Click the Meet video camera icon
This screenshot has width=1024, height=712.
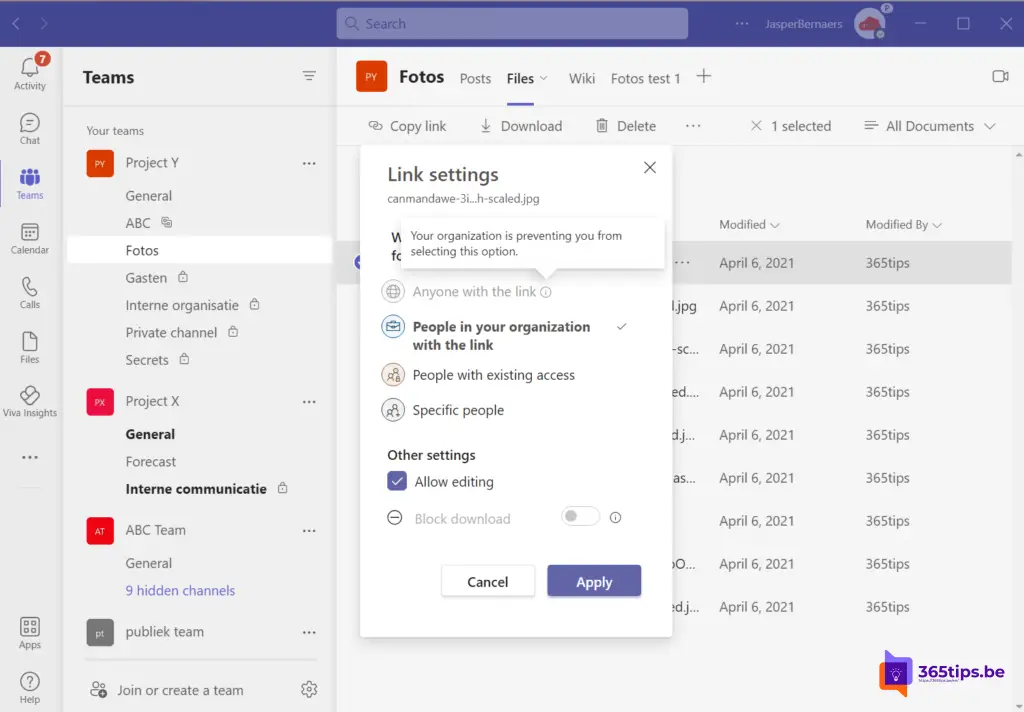click(x=999, y=77)
